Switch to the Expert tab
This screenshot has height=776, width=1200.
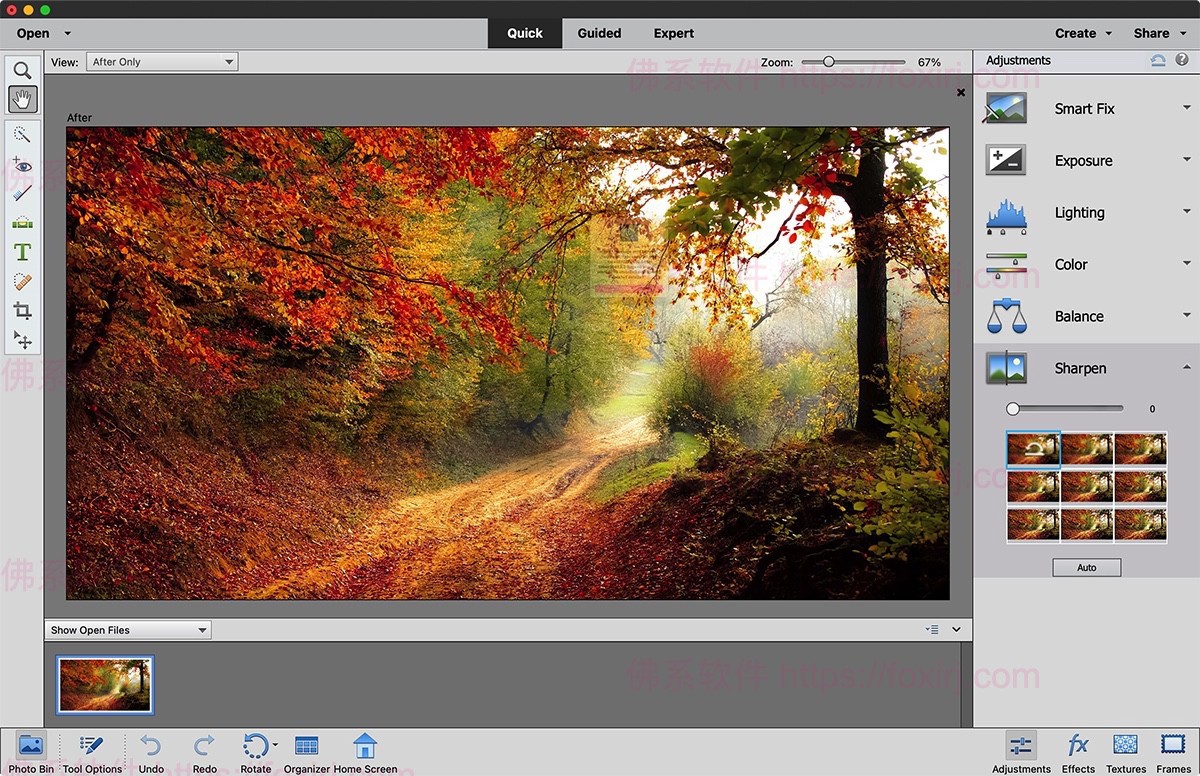pos(673,33)
